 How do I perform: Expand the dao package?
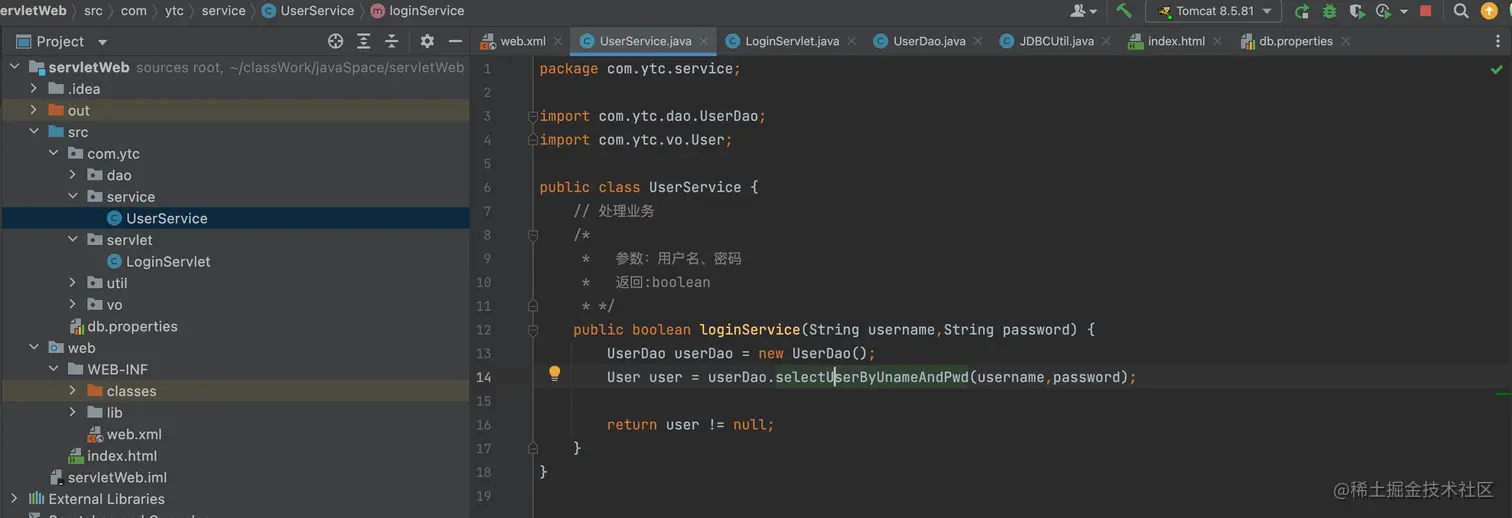point(72,175)
